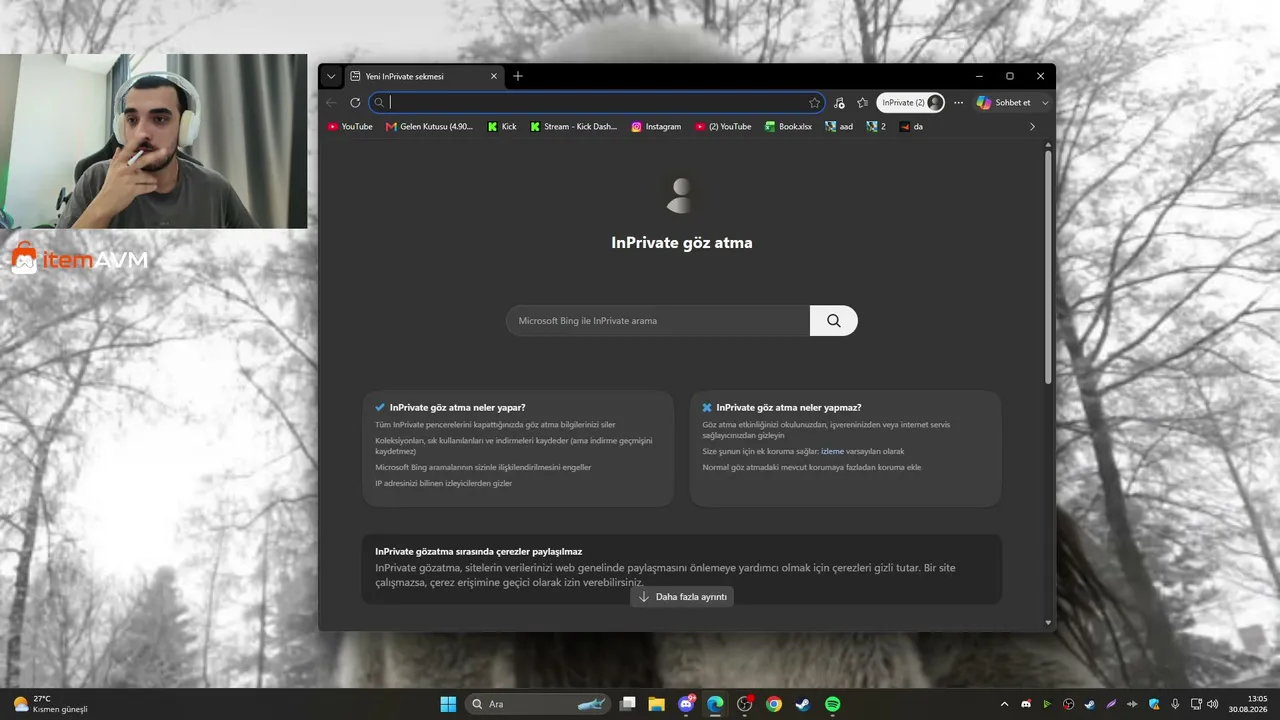This screenshot has height=720, width=1280.
Task: Open OBS Studio from taskbar
Action: 745,704
